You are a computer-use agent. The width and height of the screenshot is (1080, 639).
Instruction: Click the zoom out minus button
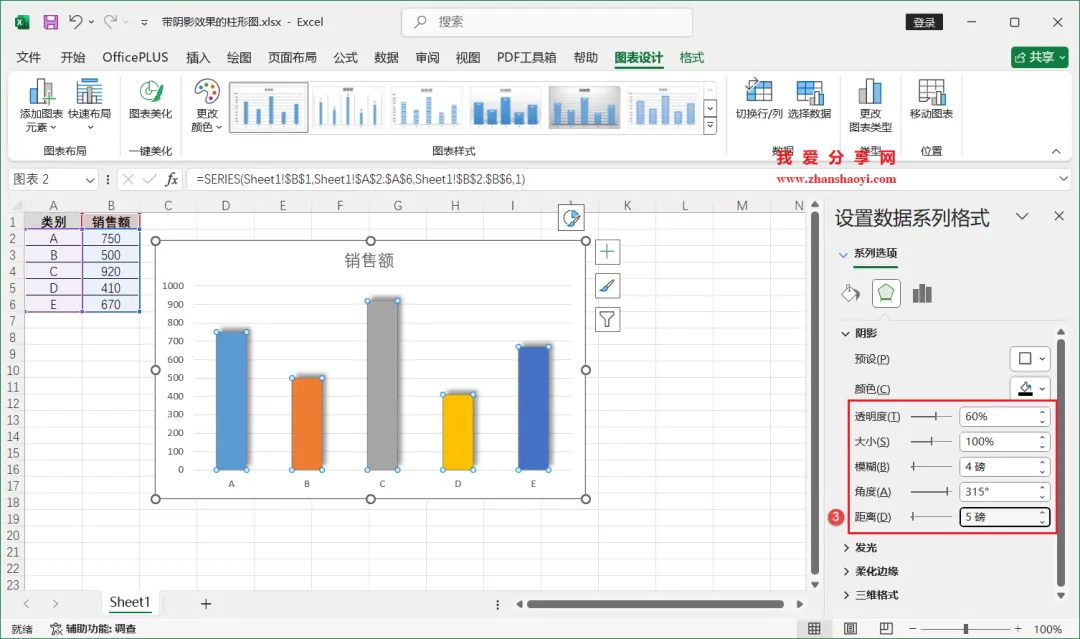tap(913, 629)
